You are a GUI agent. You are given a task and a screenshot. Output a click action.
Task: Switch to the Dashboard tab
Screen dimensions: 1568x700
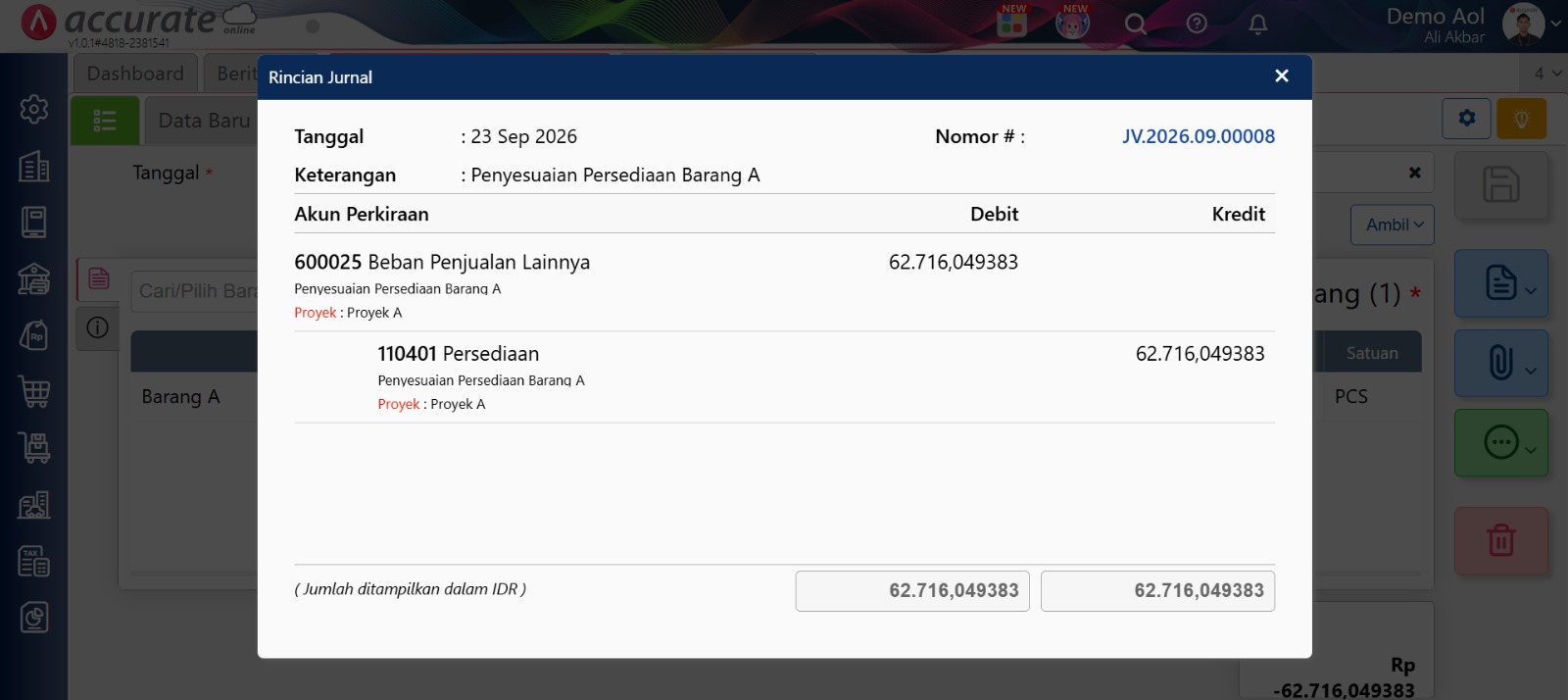[x=135, y=74]
